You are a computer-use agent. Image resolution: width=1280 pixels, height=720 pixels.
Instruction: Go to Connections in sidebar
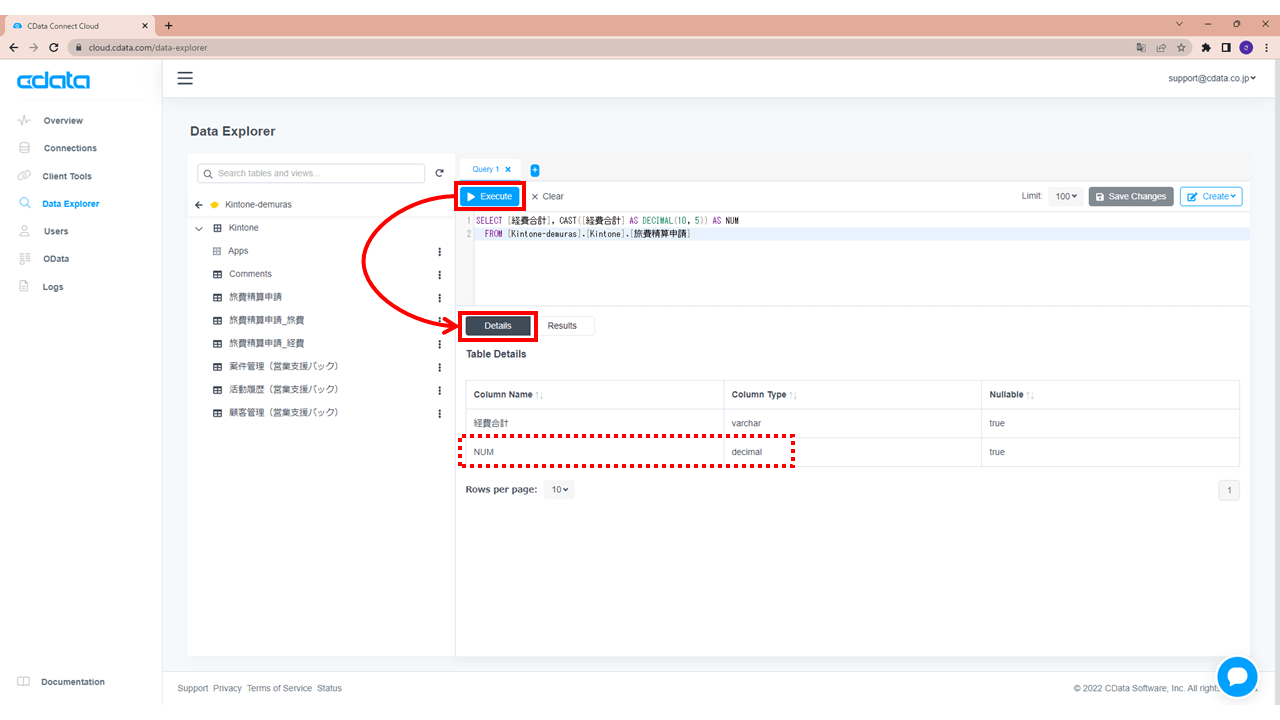click(x=70, y=148)
